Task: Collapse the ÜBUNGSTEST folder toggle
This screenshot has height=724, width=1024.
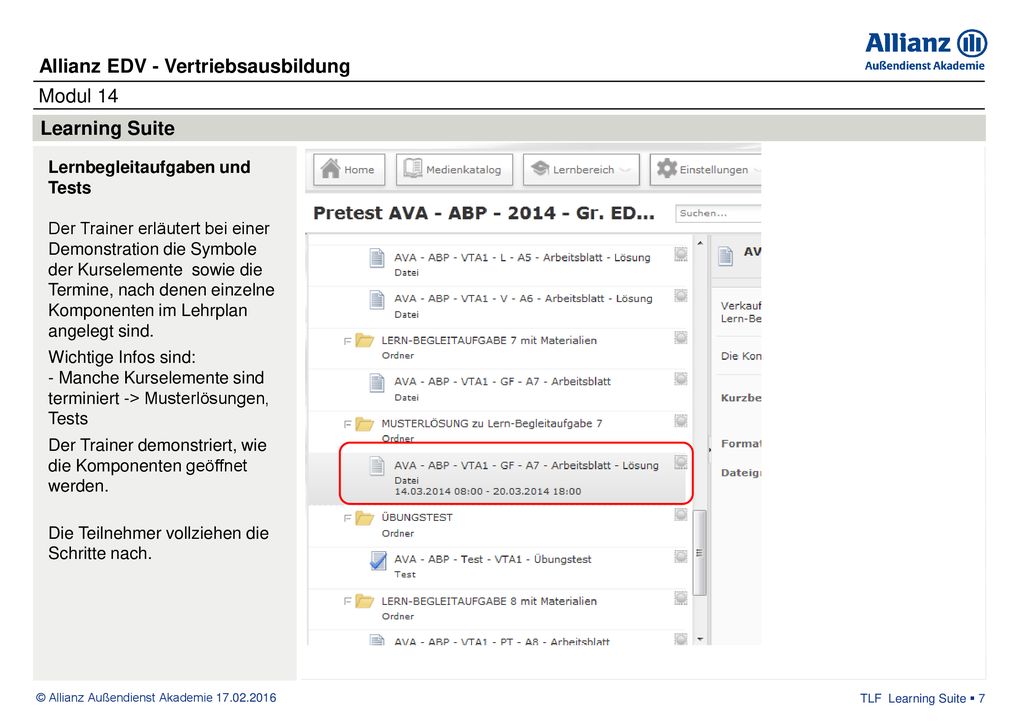Action: [347, 518]
